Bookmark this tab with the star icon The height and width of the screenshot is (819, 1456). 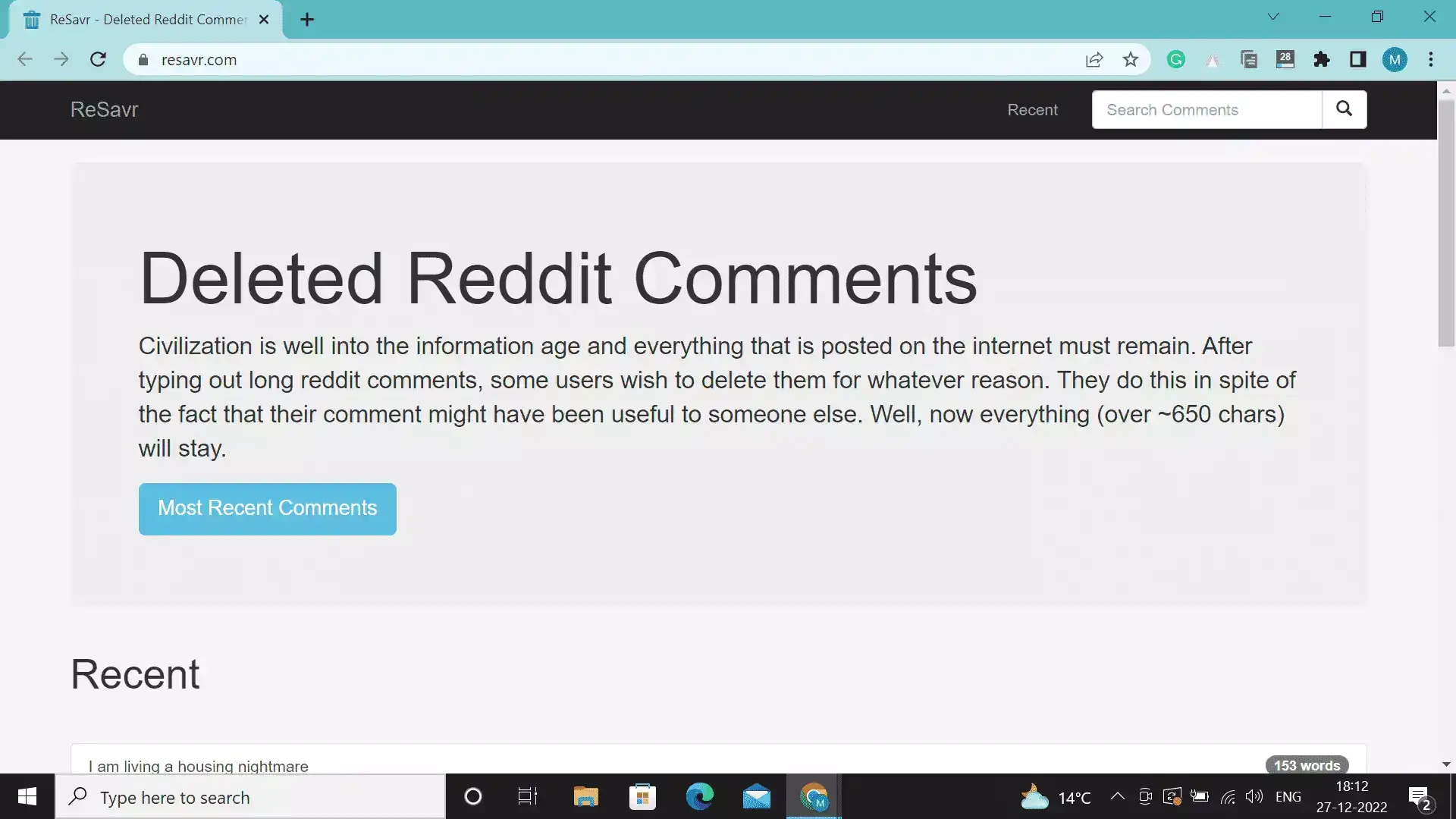coord(1130,59)
